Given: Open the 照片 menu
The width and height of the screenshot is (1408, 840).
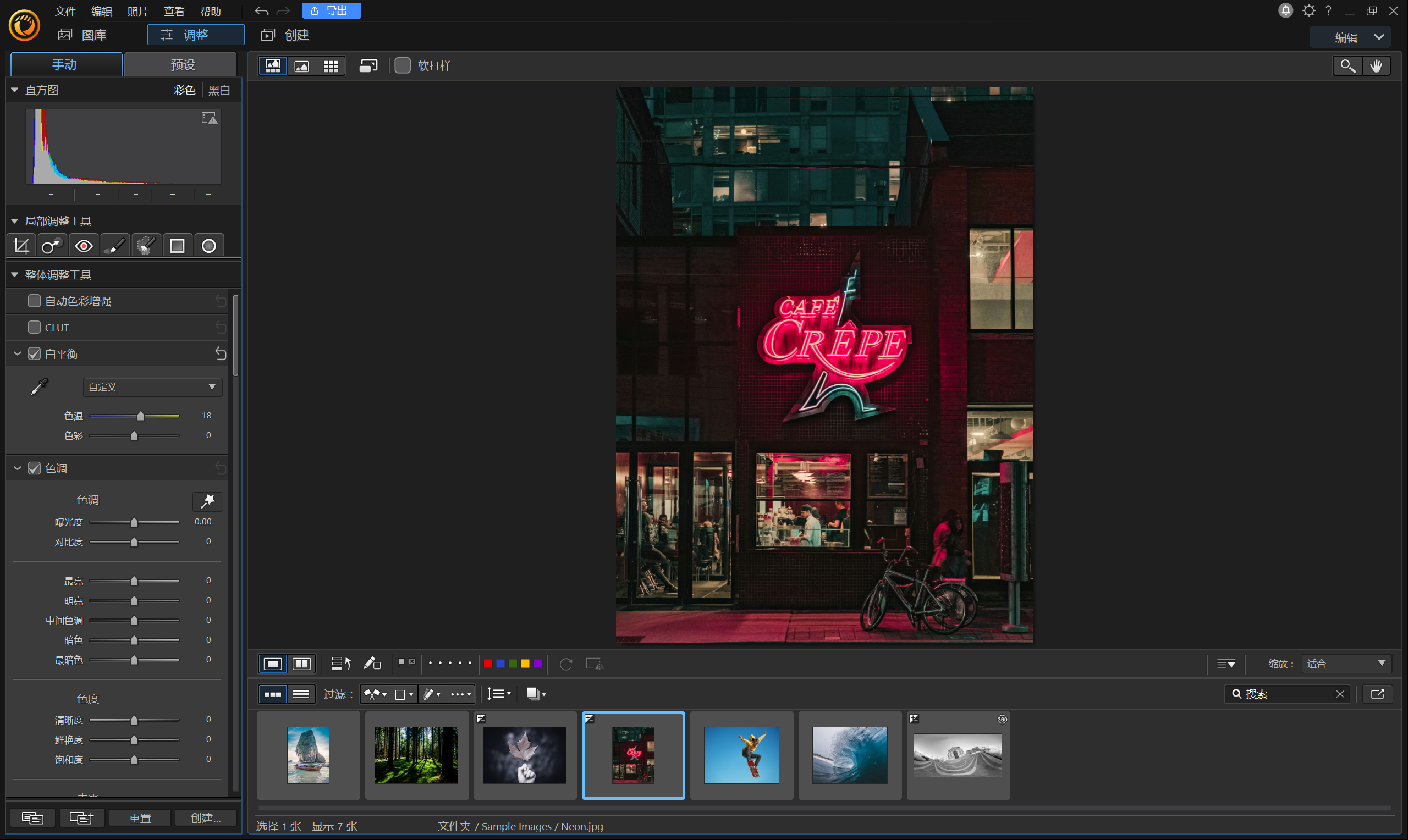Looking at the screenshot, I should tap(137, 12).
